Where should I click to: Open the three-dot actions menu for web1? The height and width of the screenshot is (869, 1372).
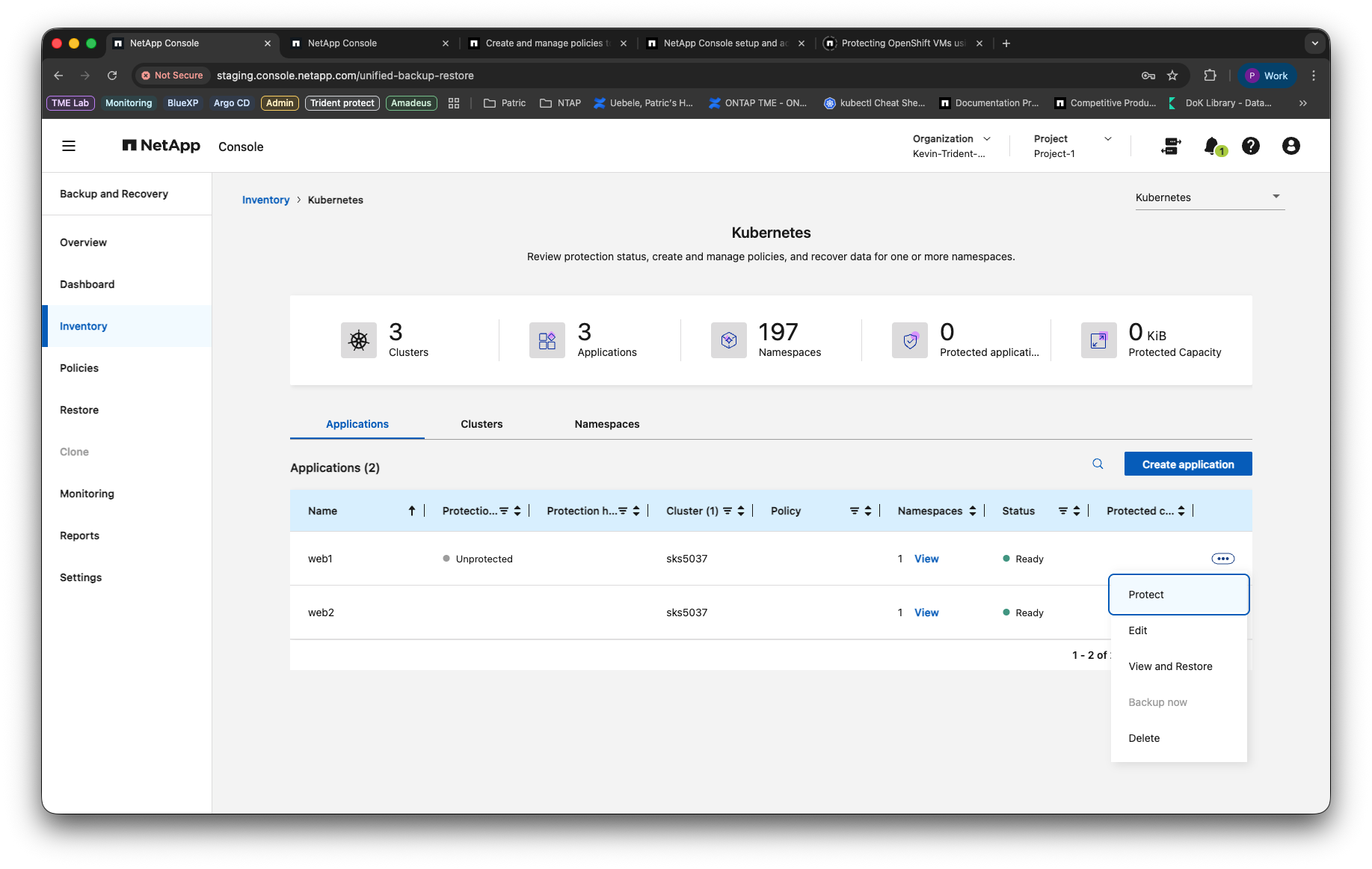(1223, 559)
